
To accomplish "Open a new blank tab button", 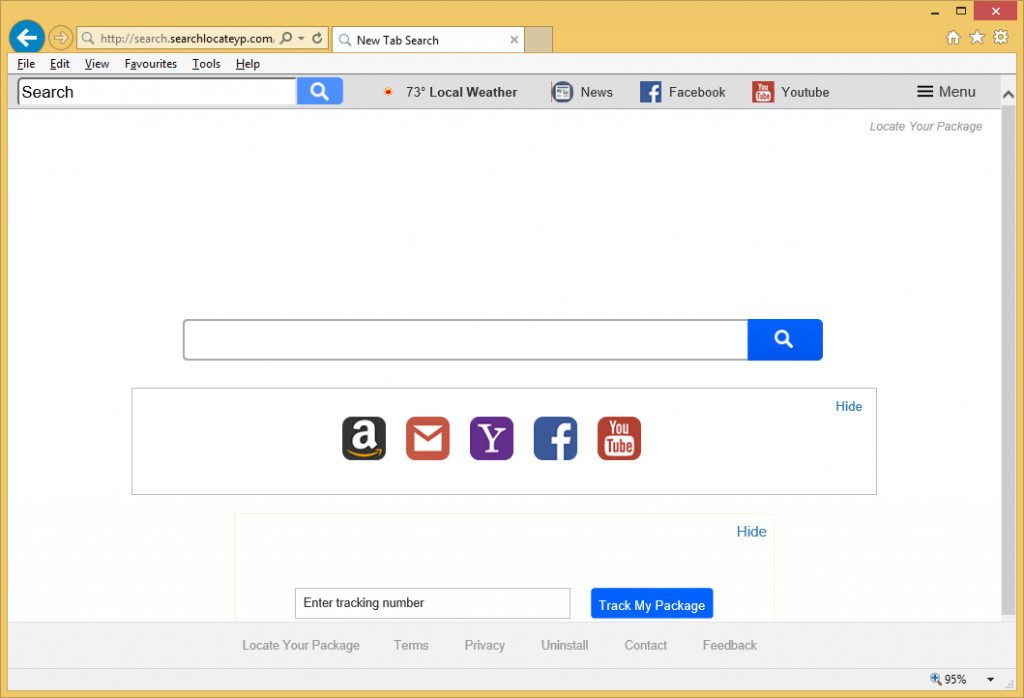I will tap(539, 40).
